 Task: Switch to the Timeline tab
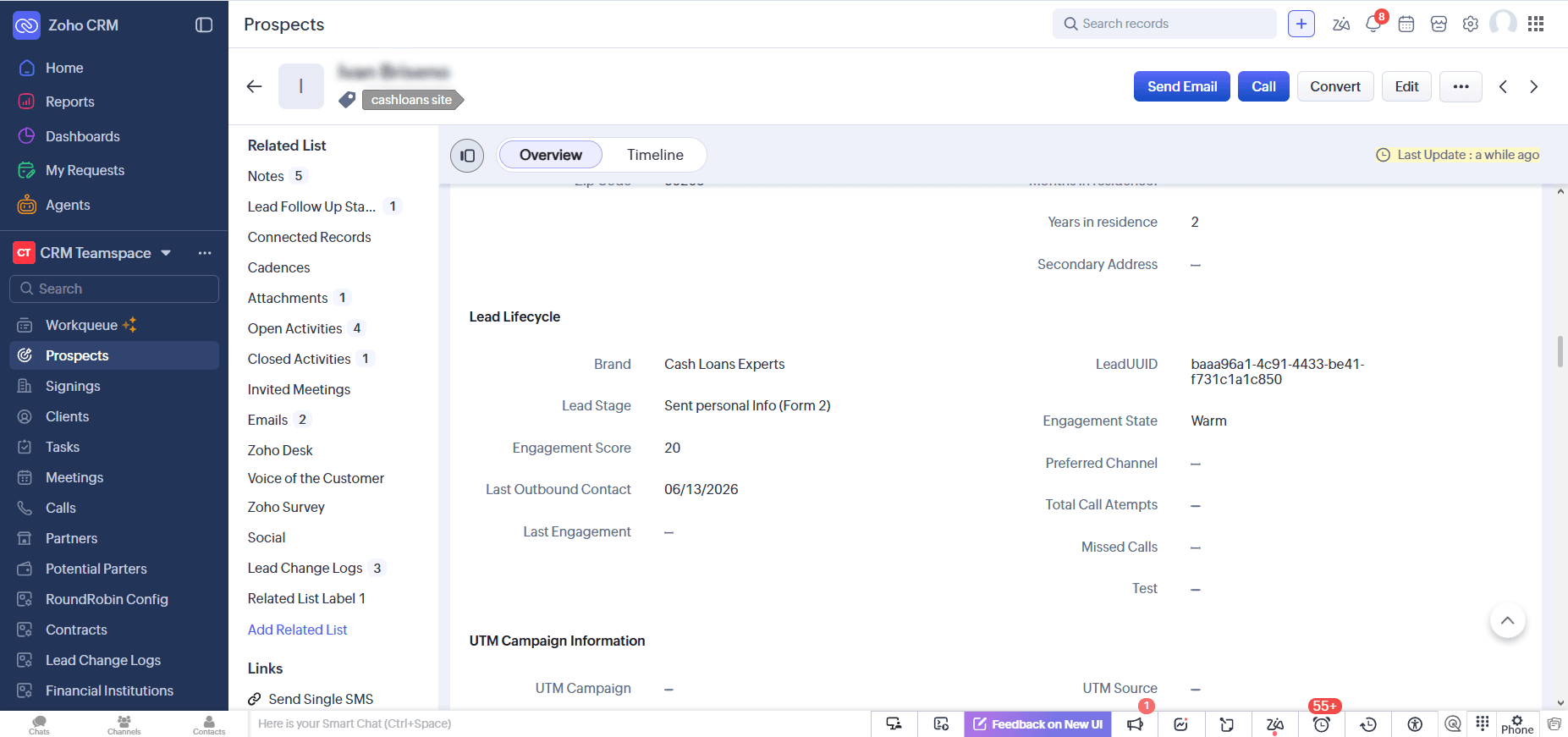point(655,155)
